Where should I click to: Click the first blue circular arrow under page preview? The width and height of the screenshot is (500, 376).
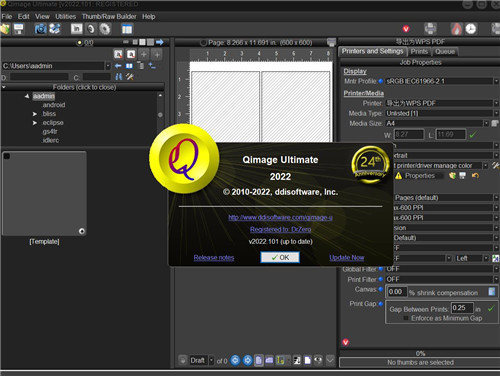click(x=235, y=360)
